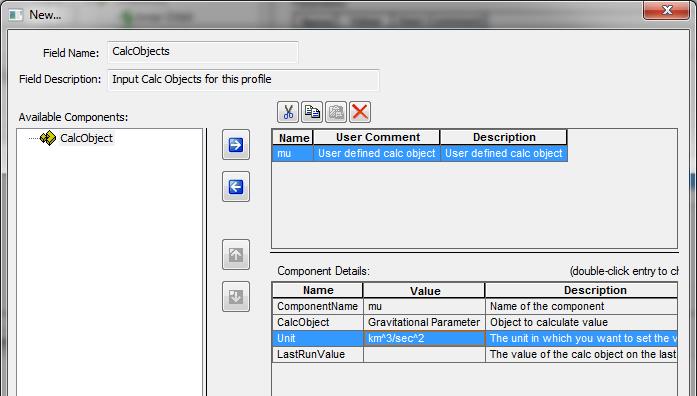Viewport: 697px width, 396px height.
Task: Click the Copy icon in toolbar
Action: [x=312, y=112]
